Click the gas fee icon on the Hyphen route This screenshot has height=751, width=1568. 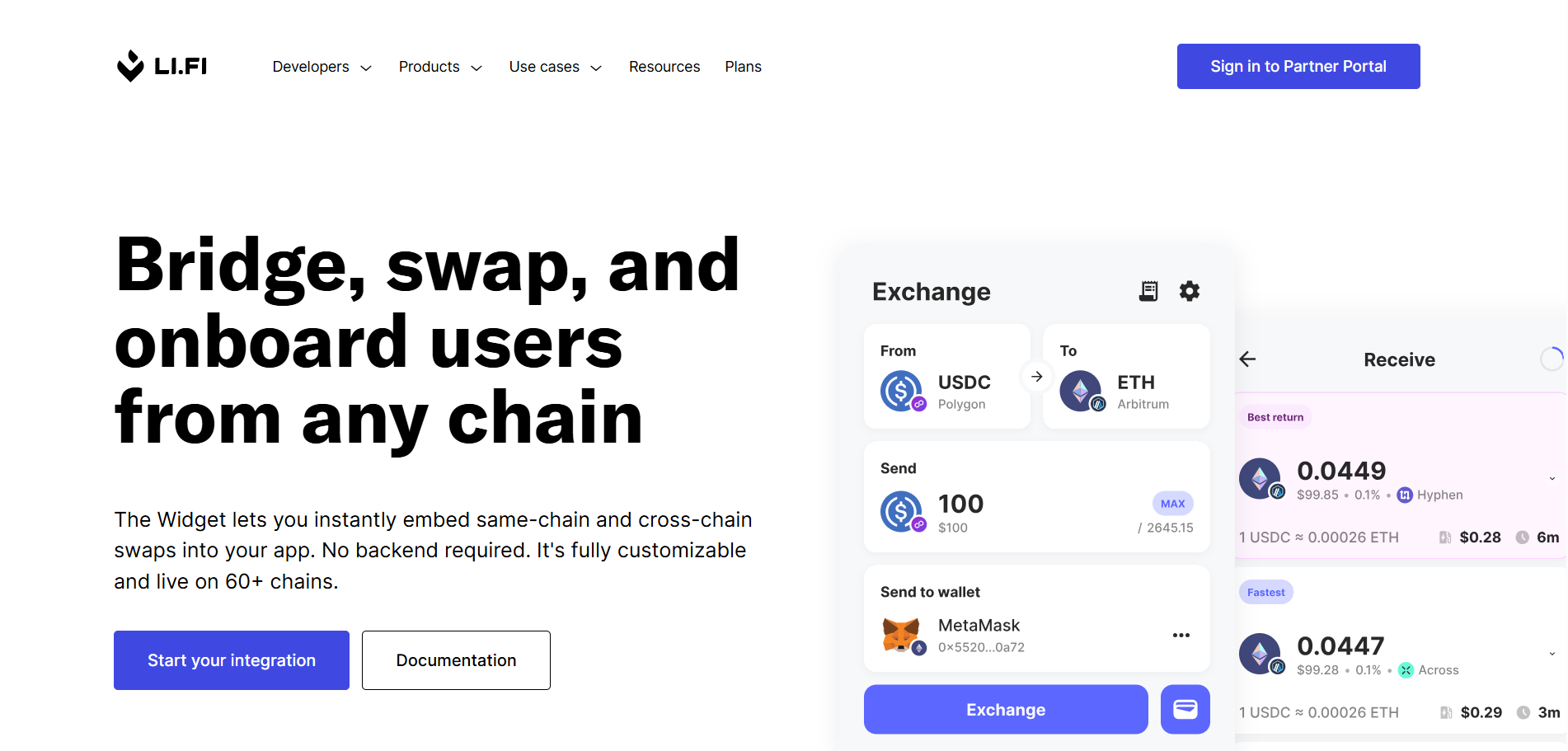click(1445, 537)
